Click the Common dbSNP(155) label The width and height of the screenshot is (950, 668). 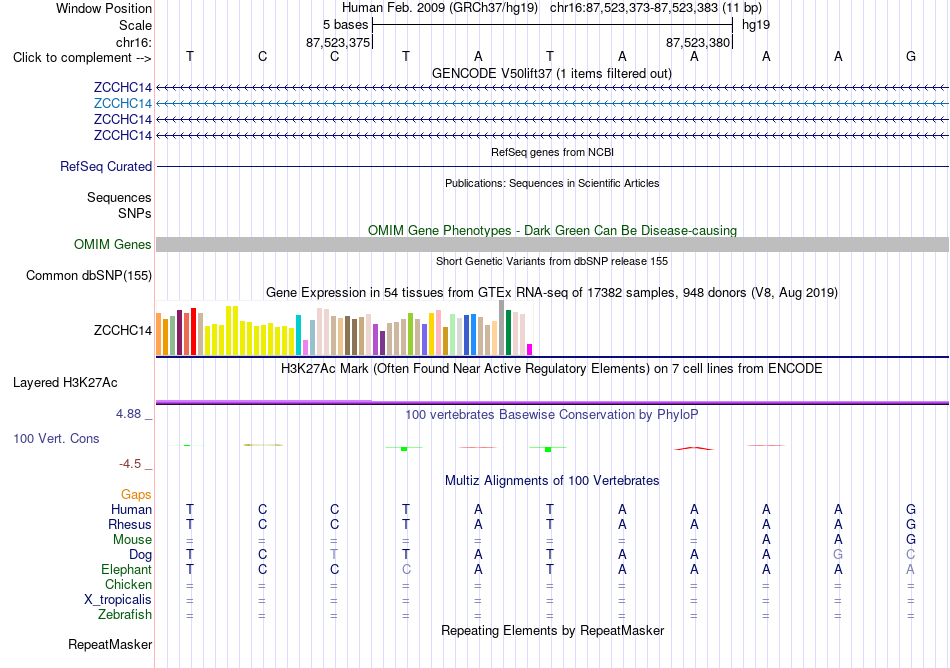coord(89,276)
